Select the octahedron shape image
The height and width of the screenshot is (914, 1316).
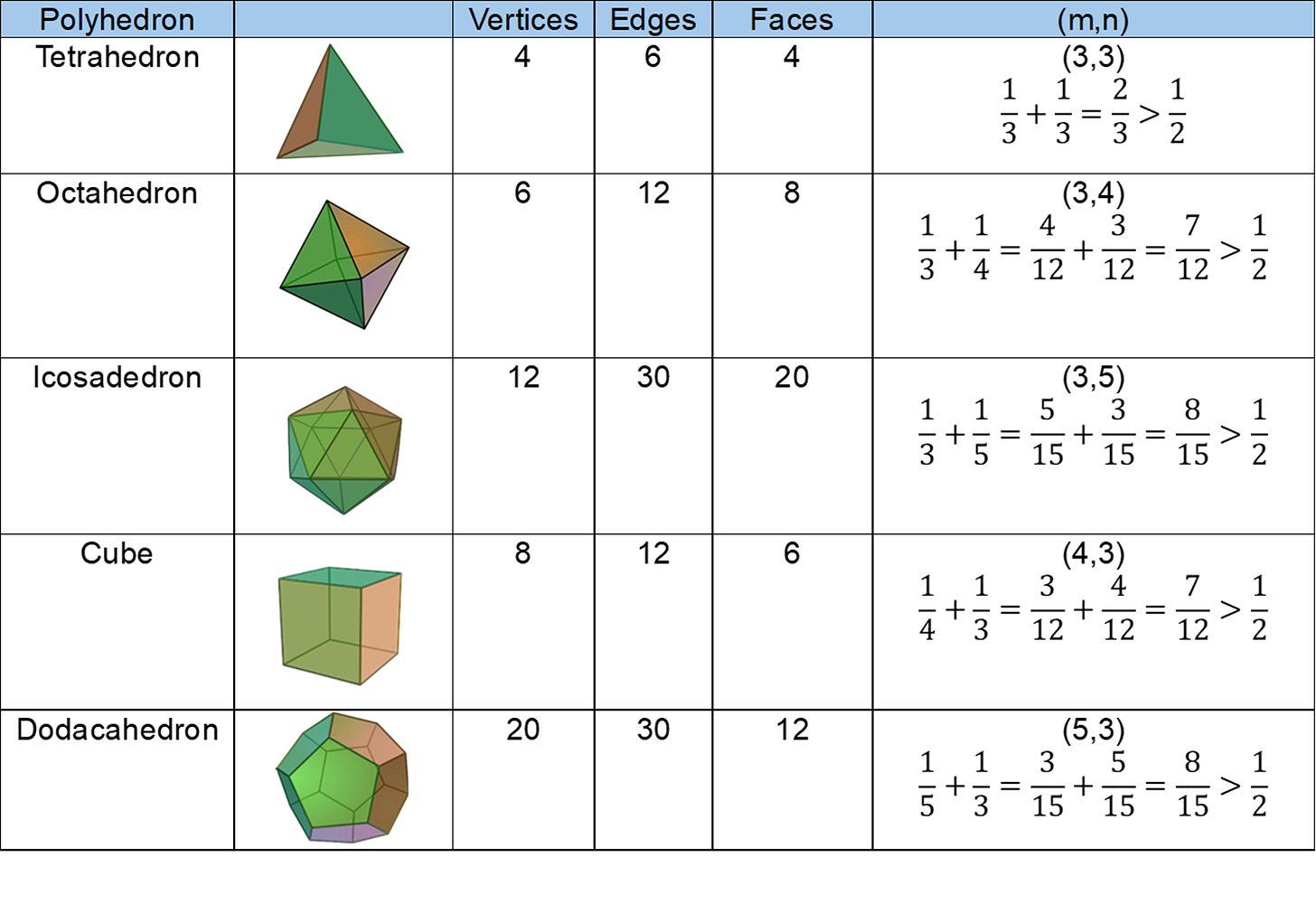click(x=344, y=264)
